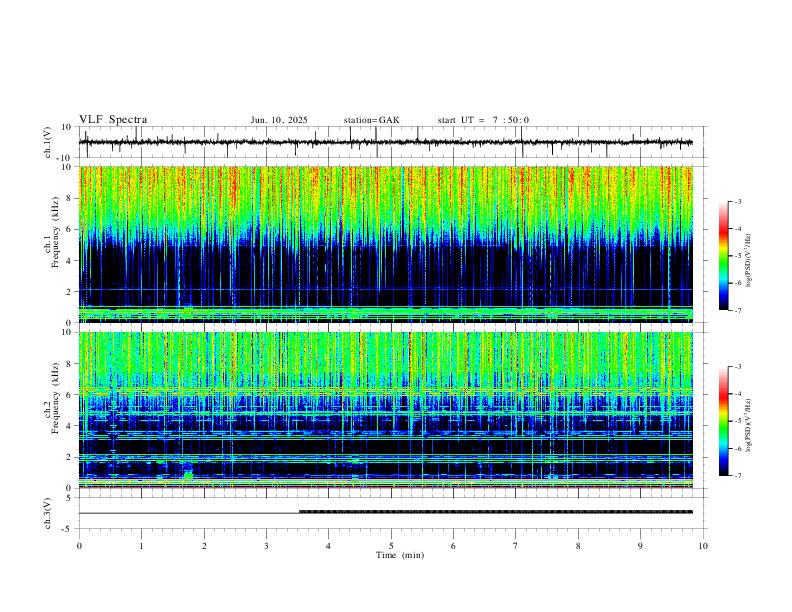The width and height of the screenshot is (792, 612).
Task: Click time-axis tick label "9"
Action: coord(640,546)
